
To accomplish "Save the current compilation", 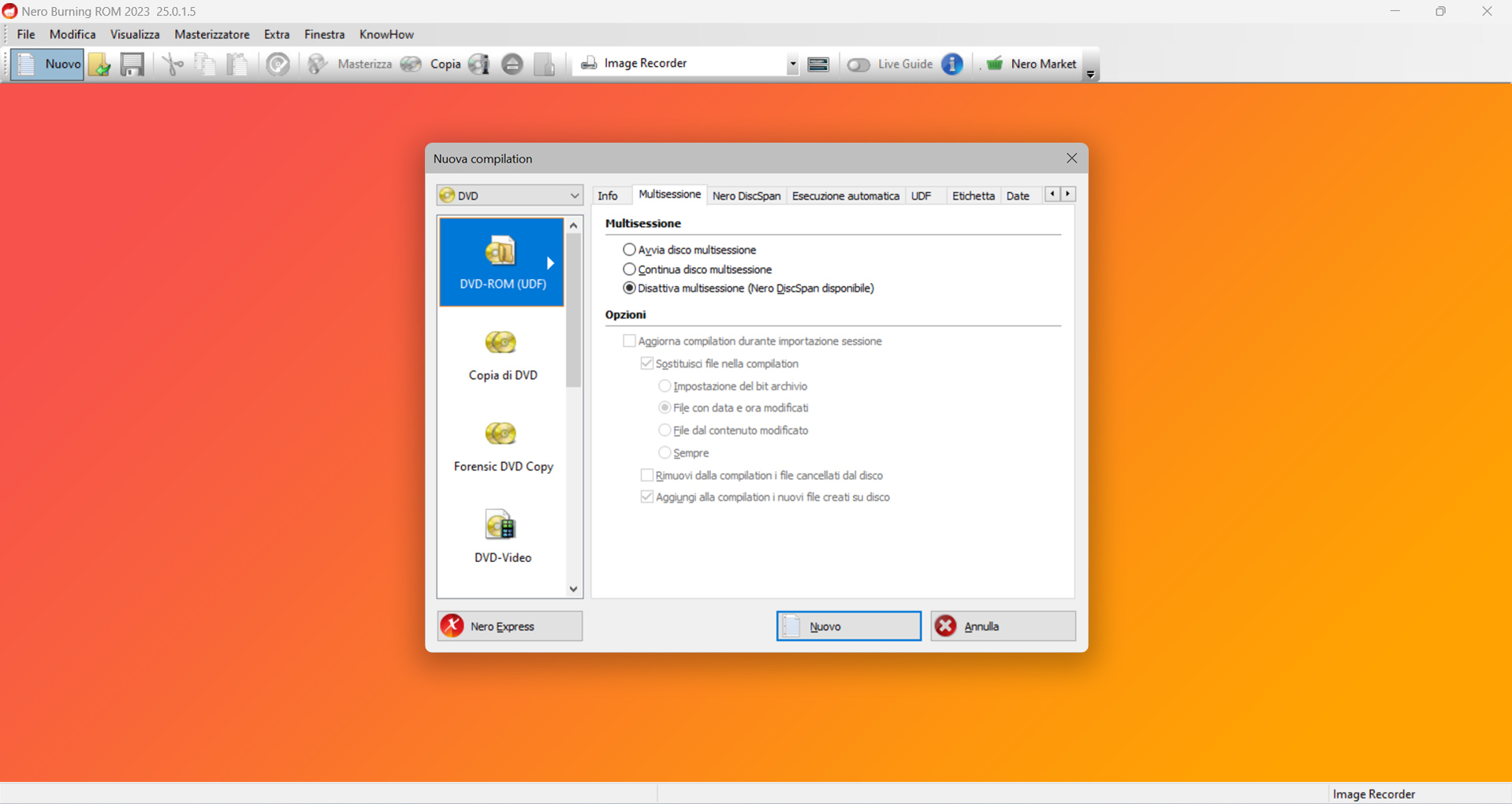I will click(x=132, y=64).
